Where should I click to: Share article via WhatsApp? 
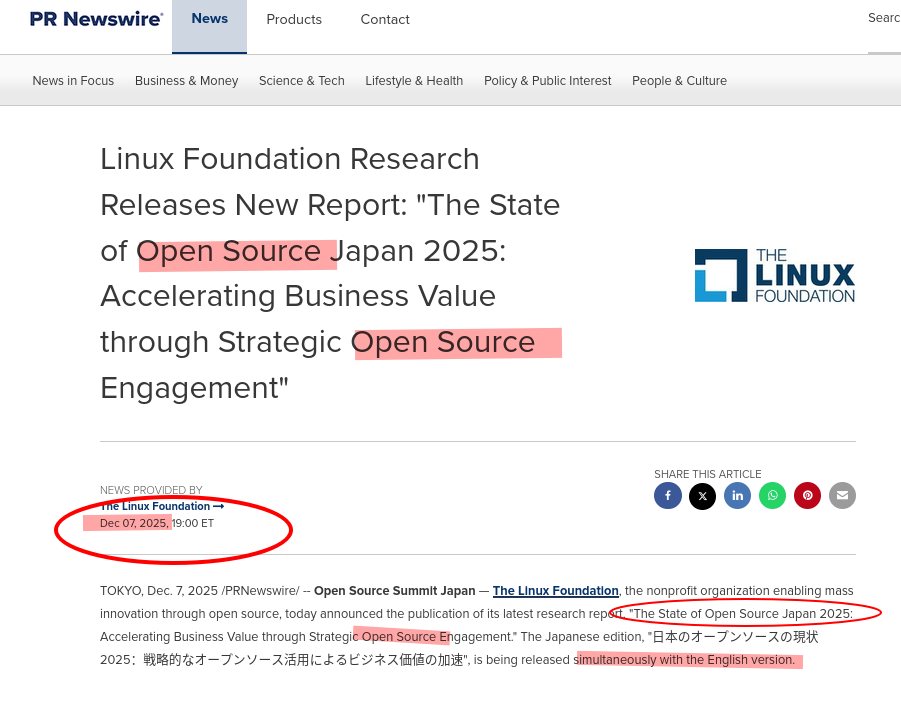click(772, 496)
